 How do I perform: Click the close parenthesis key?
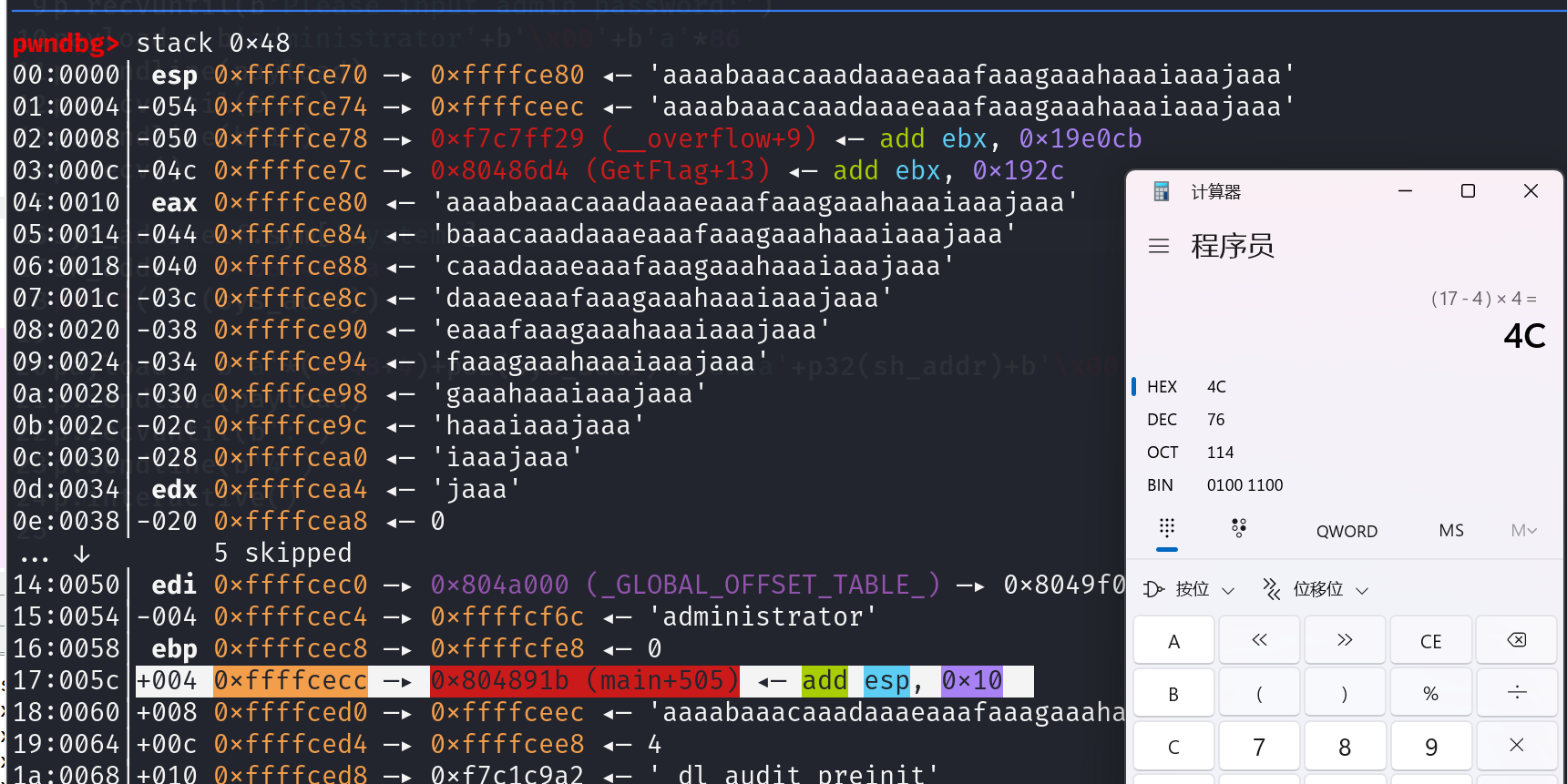tap(1345, 693)
